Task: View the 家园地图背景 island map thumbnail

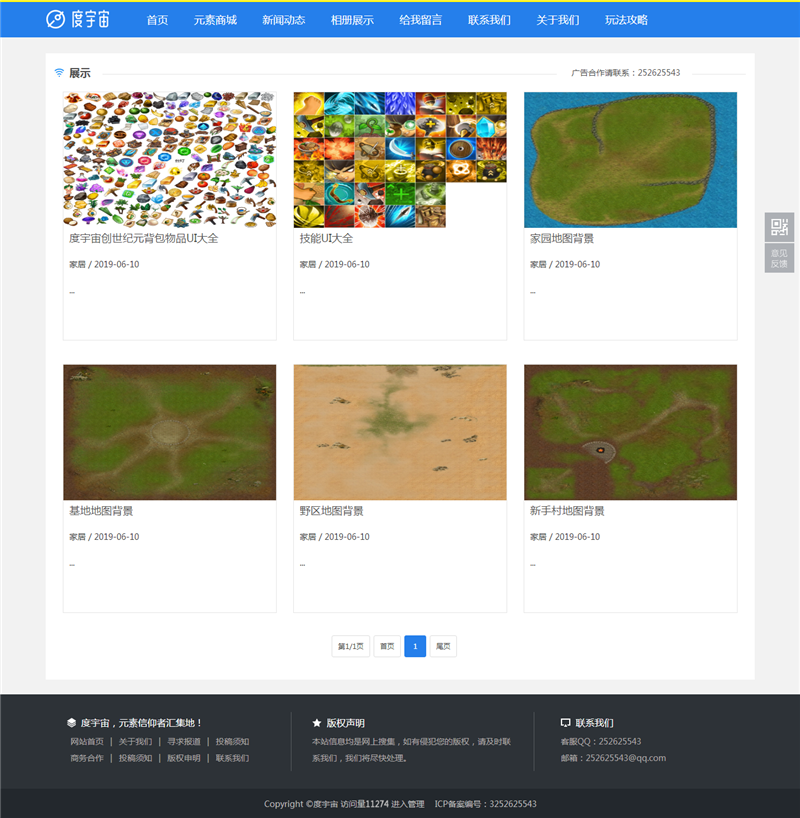Action: click(630, 160)
